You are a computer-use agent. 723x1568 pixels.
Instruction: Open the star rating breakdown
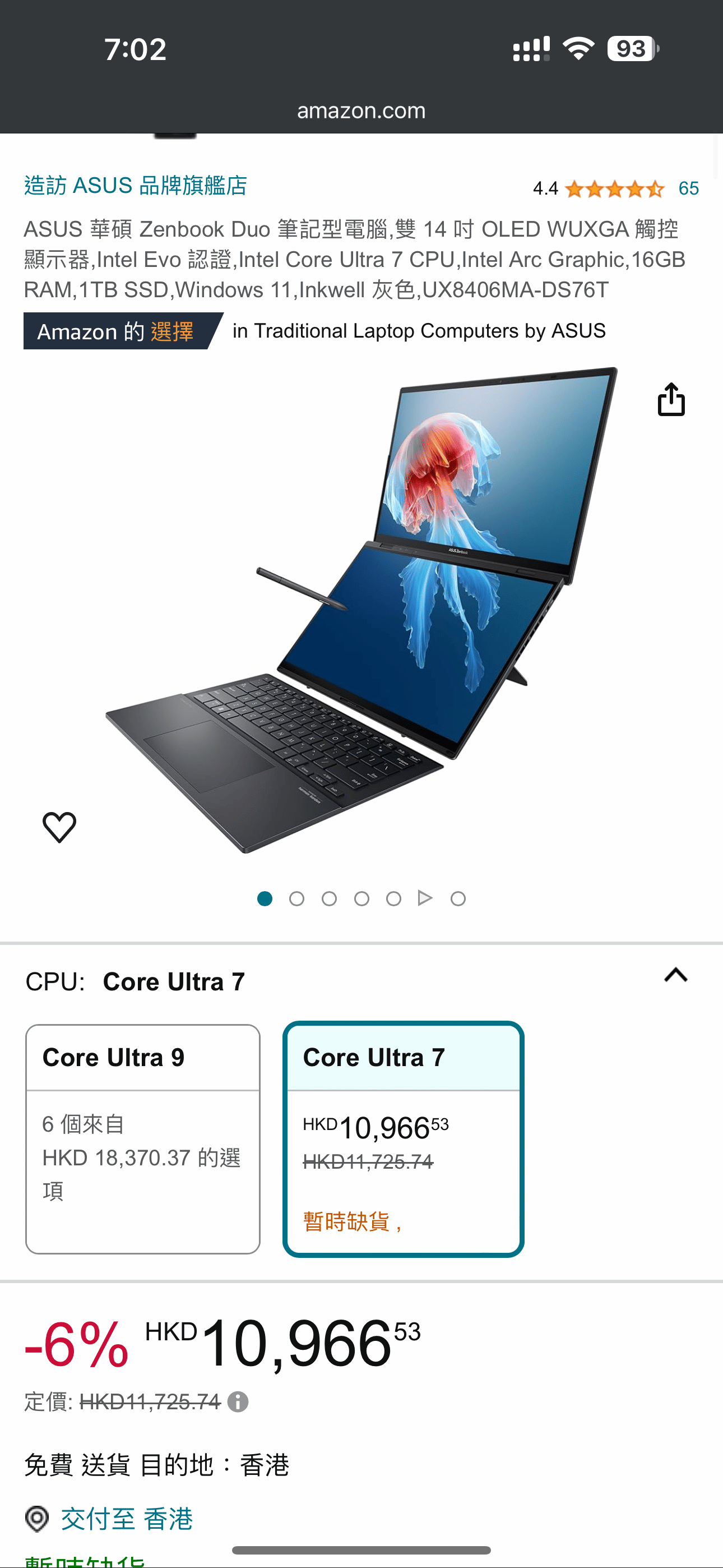(614, 188)
